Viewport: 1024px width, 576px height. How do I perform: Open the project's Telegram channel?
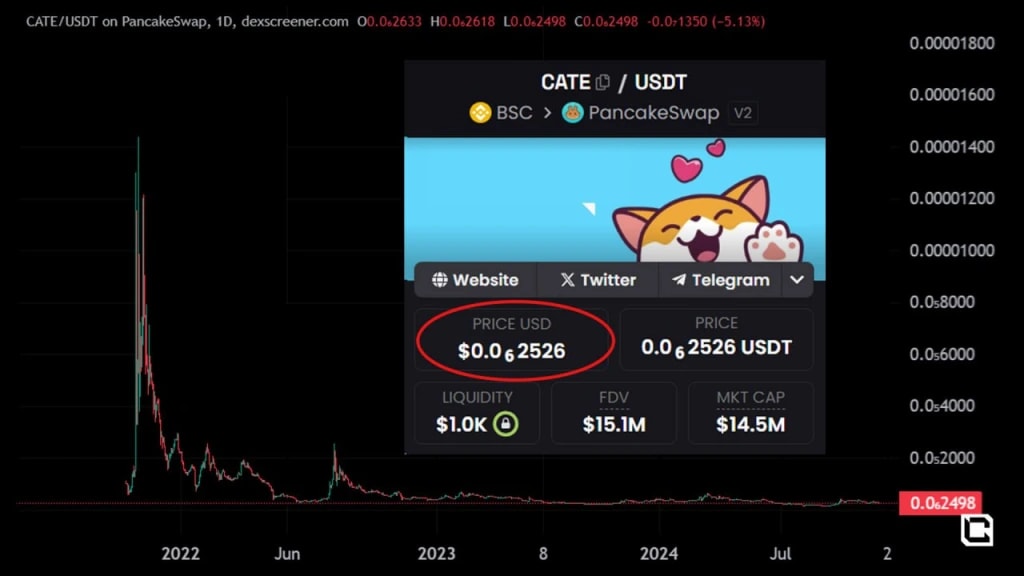click(x=720, y=280)
